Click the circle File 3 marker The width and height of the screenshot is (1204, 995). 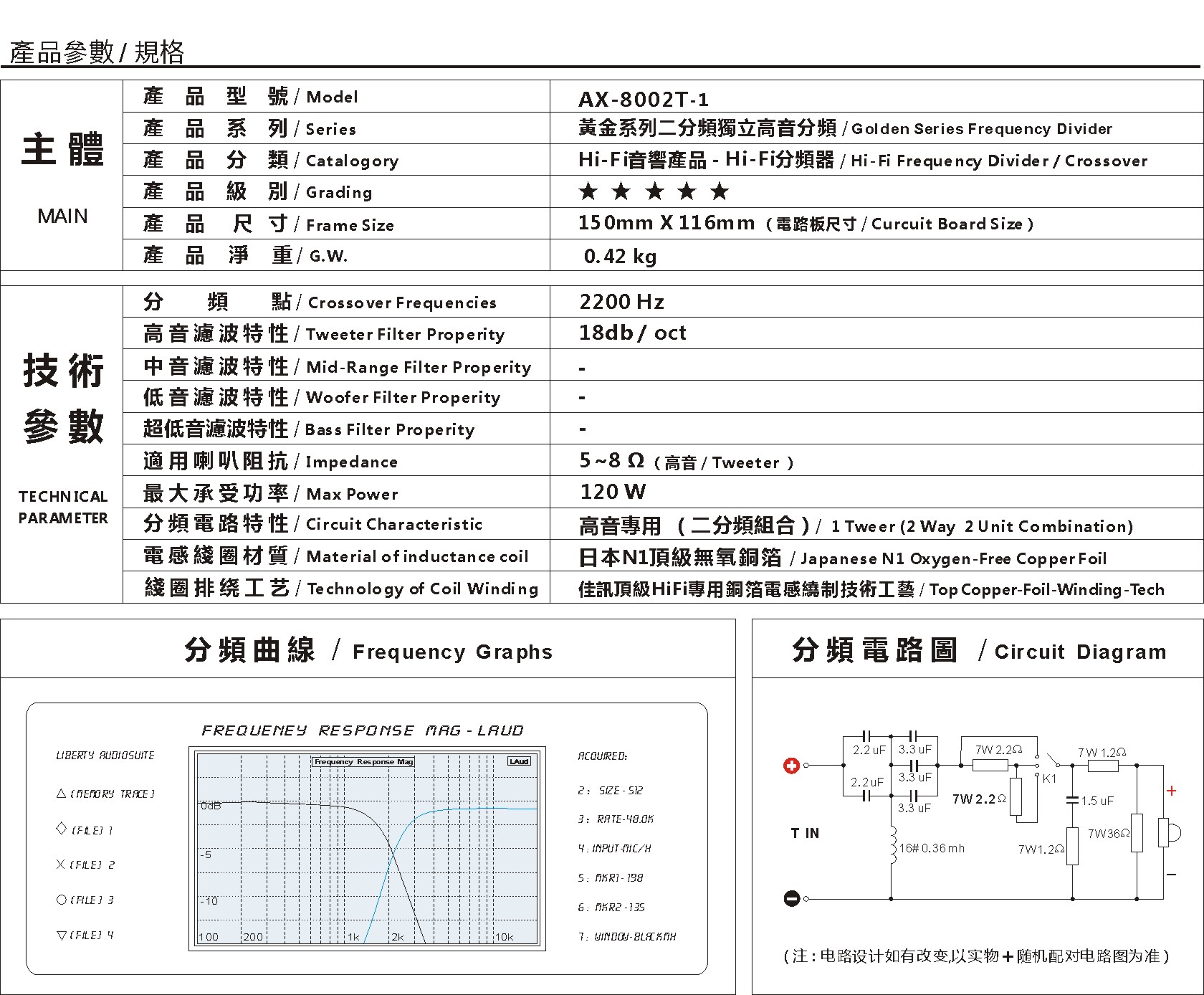[62, 900]
